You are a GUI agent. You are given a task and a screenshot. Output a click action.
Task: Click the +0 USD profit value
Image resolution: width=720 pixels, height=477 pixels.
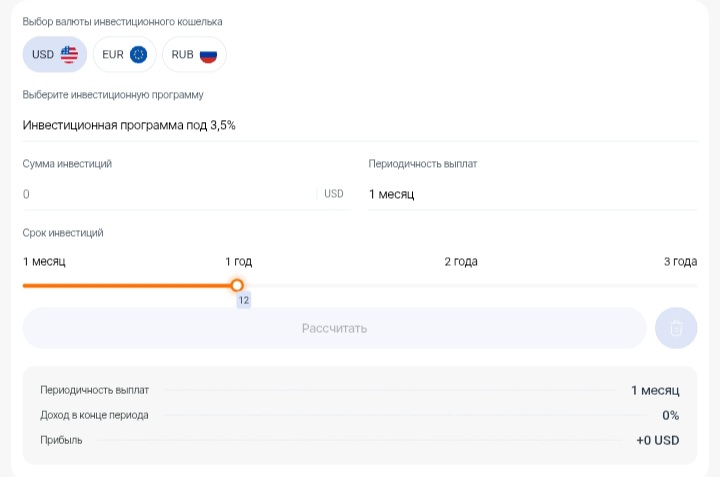[657, 440]
